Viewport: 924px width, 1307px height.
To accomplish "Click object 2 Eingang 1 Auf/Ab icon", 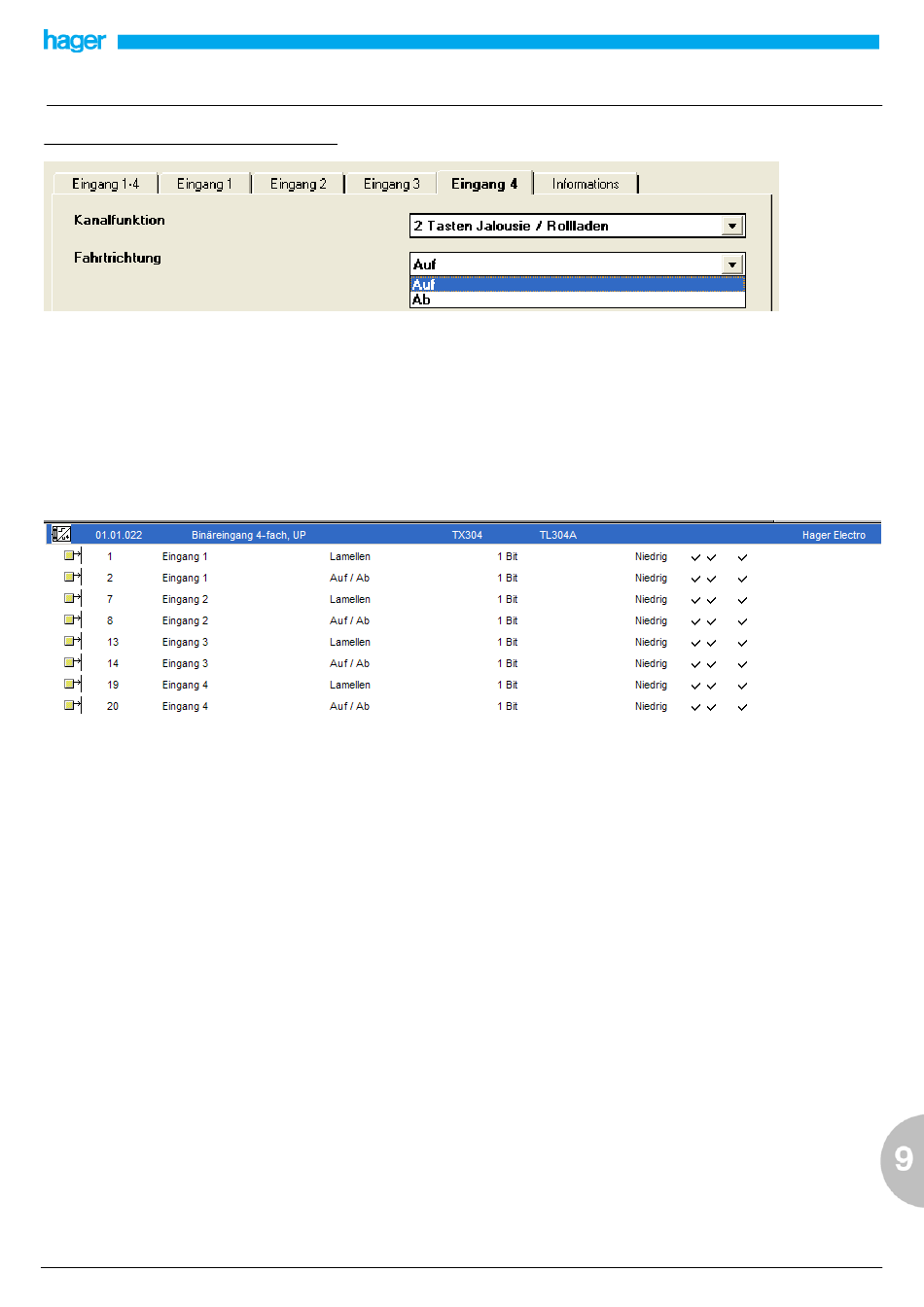I will click(72, 578).
